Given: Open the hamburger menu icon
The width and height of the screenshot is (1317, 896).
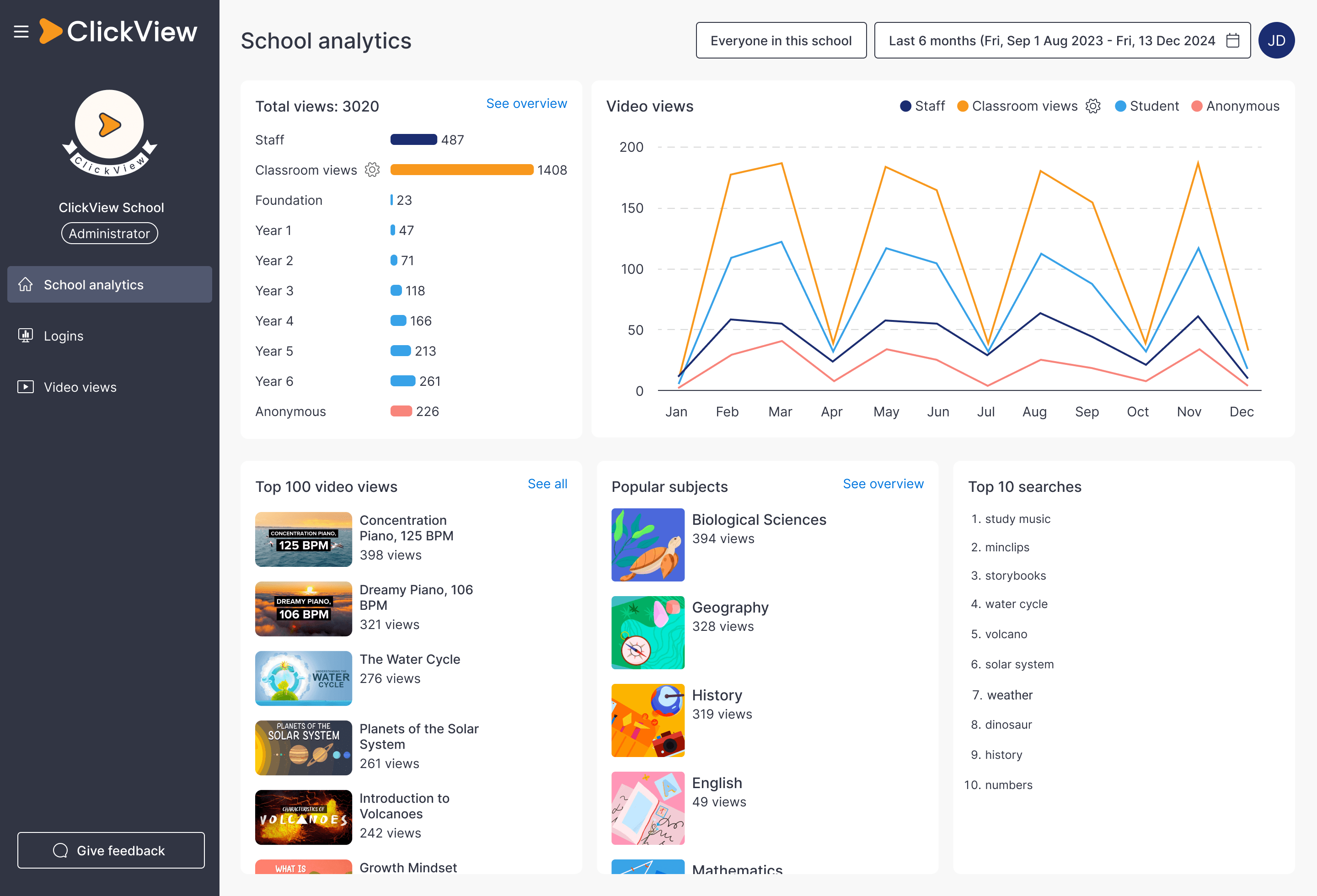Looking at the screenshot, I should coord(21,32).
